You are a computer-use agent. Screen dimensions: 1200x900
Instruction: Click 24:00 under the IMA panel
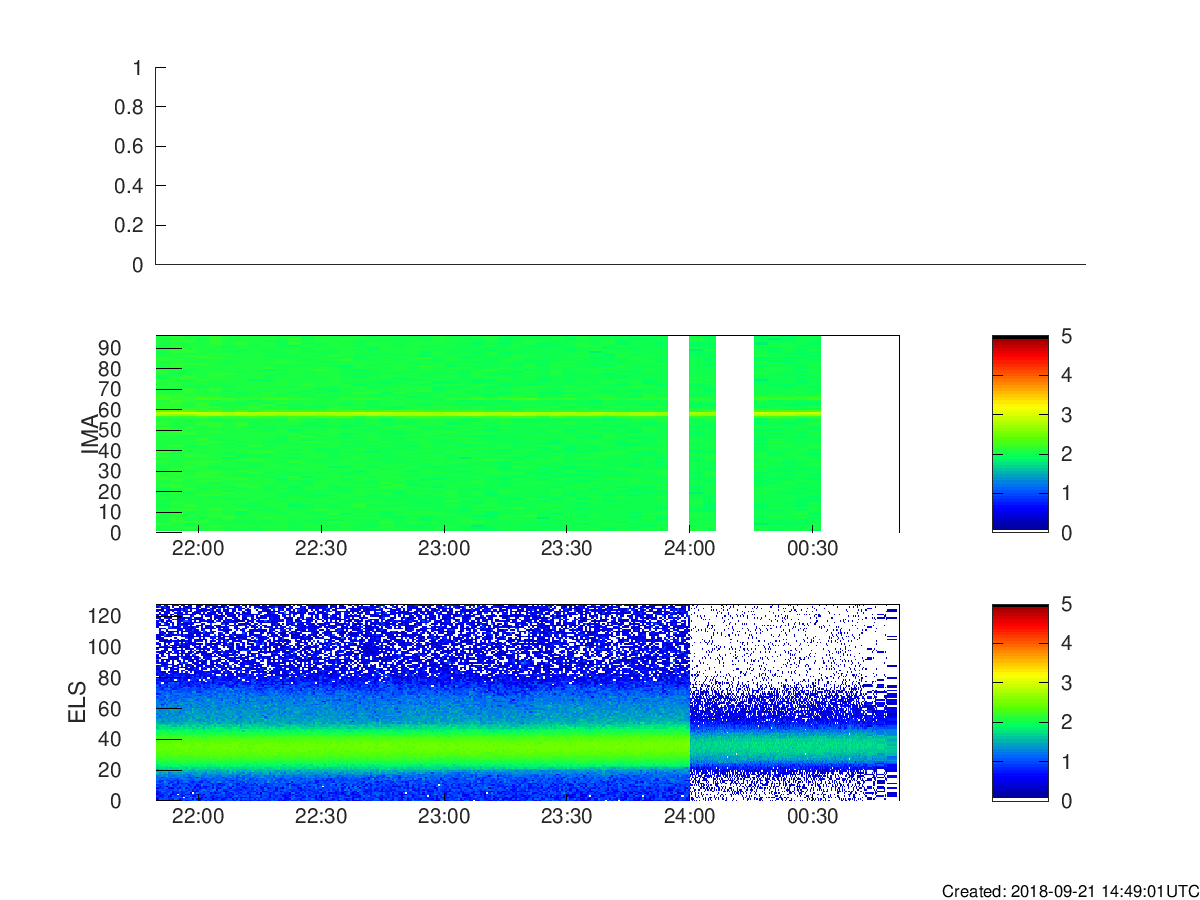pos(689,549)
